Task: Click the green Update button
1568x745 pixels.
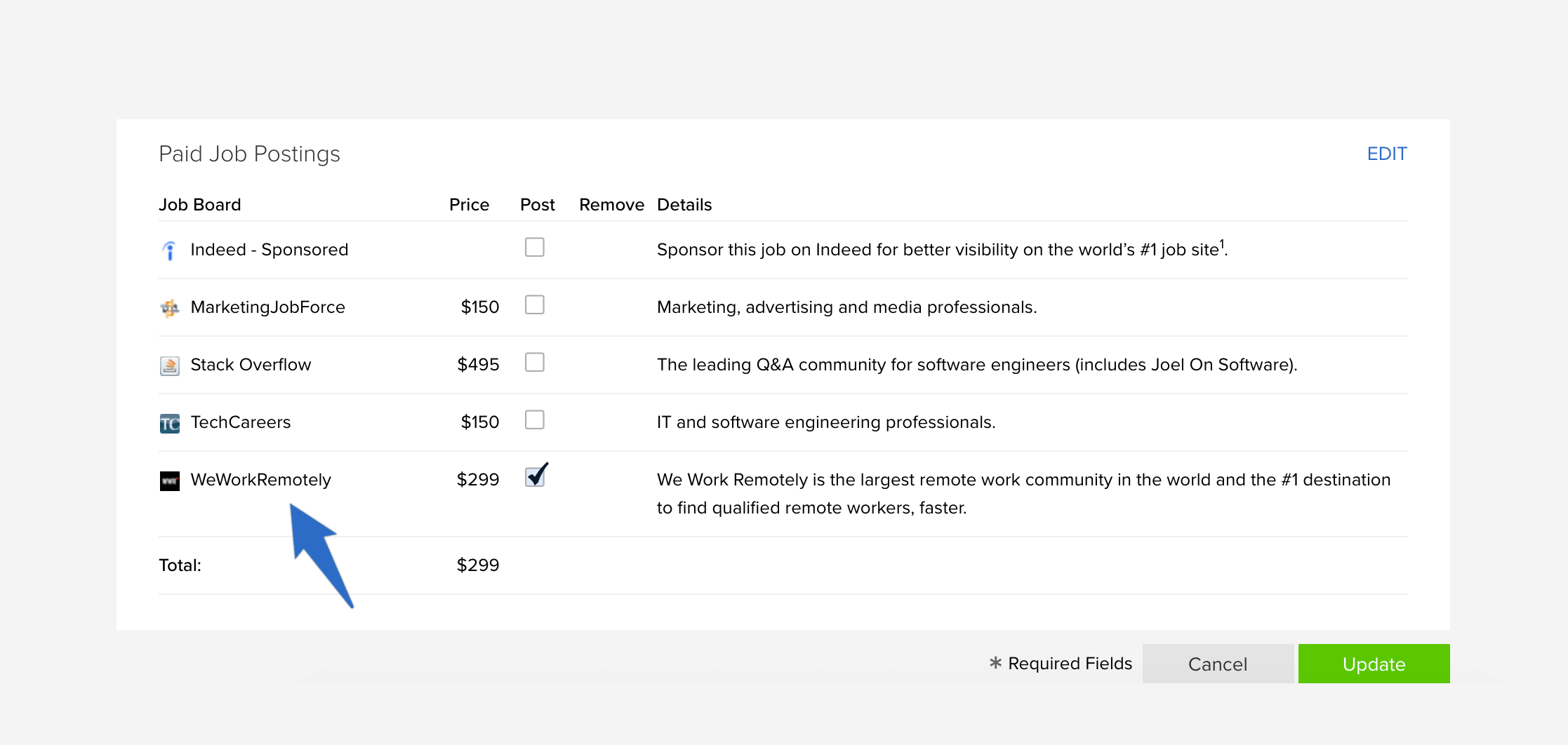Action: point(1374,664)
